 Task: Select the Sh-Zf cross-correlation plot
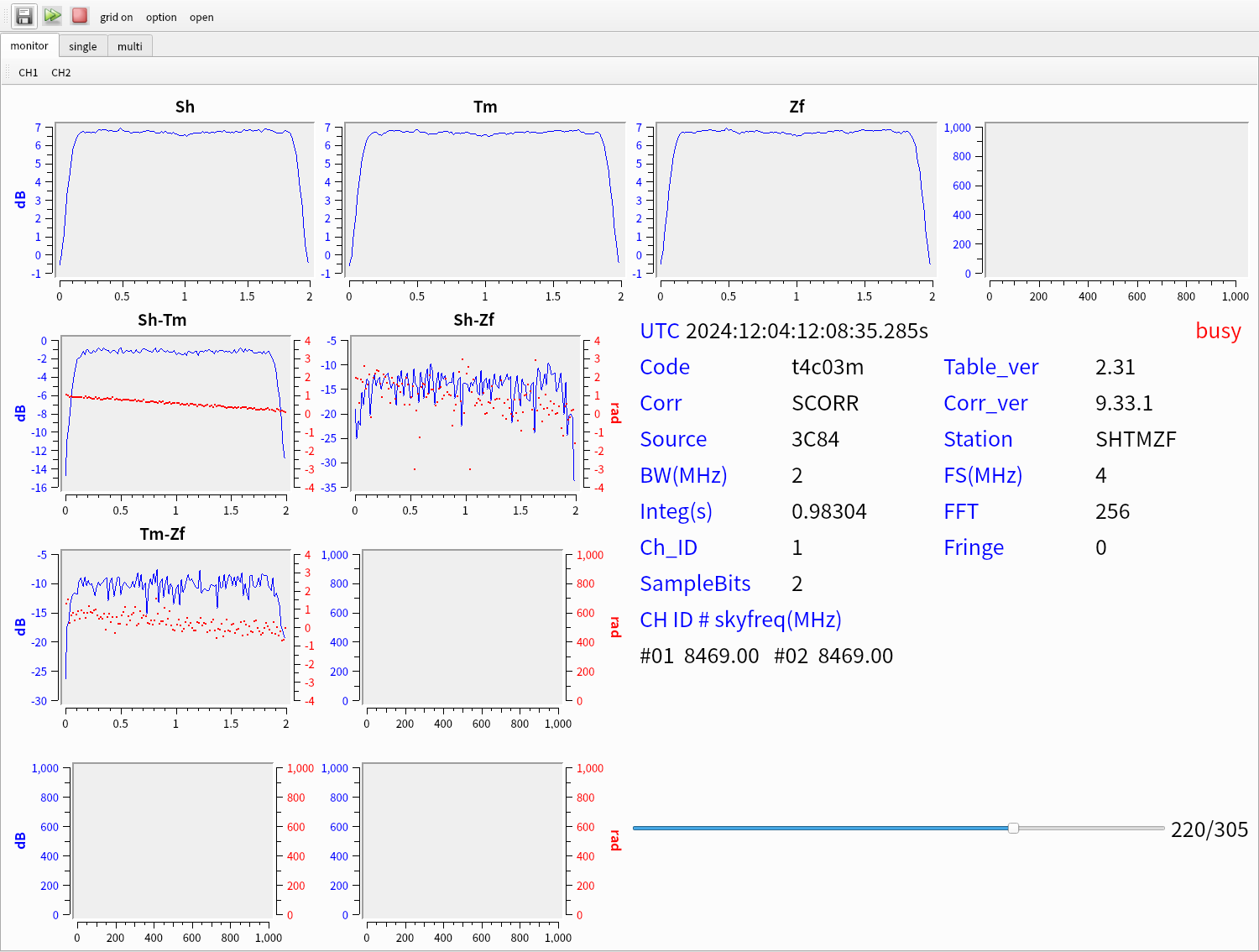point(465,414)
